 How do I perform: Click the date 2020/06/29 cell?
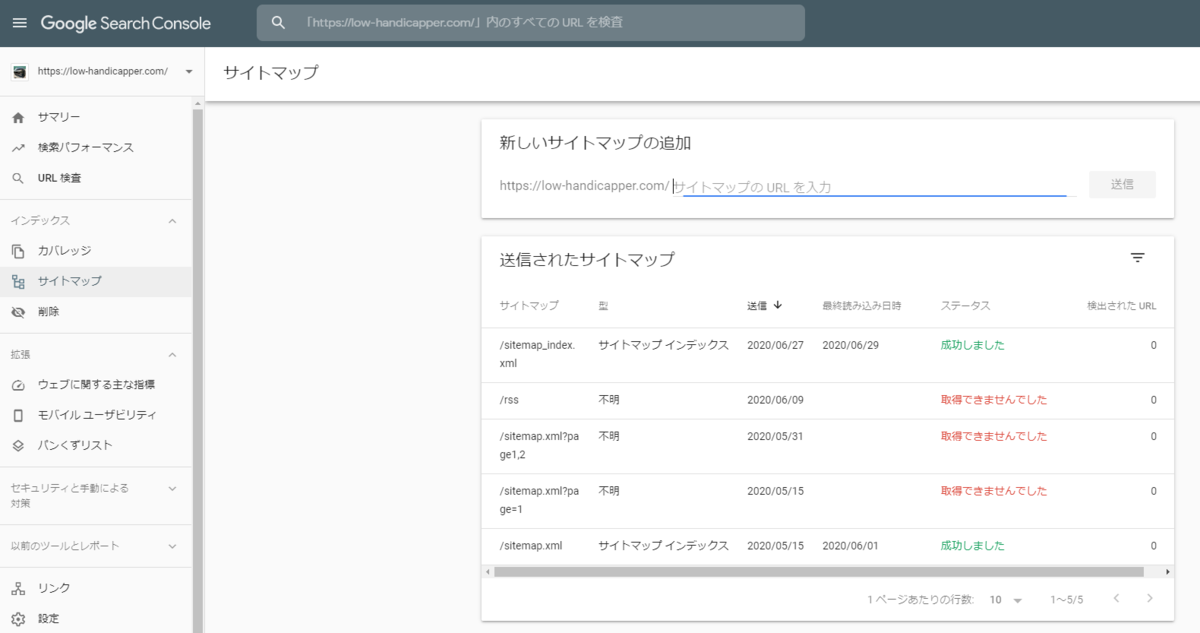(850, 345)
